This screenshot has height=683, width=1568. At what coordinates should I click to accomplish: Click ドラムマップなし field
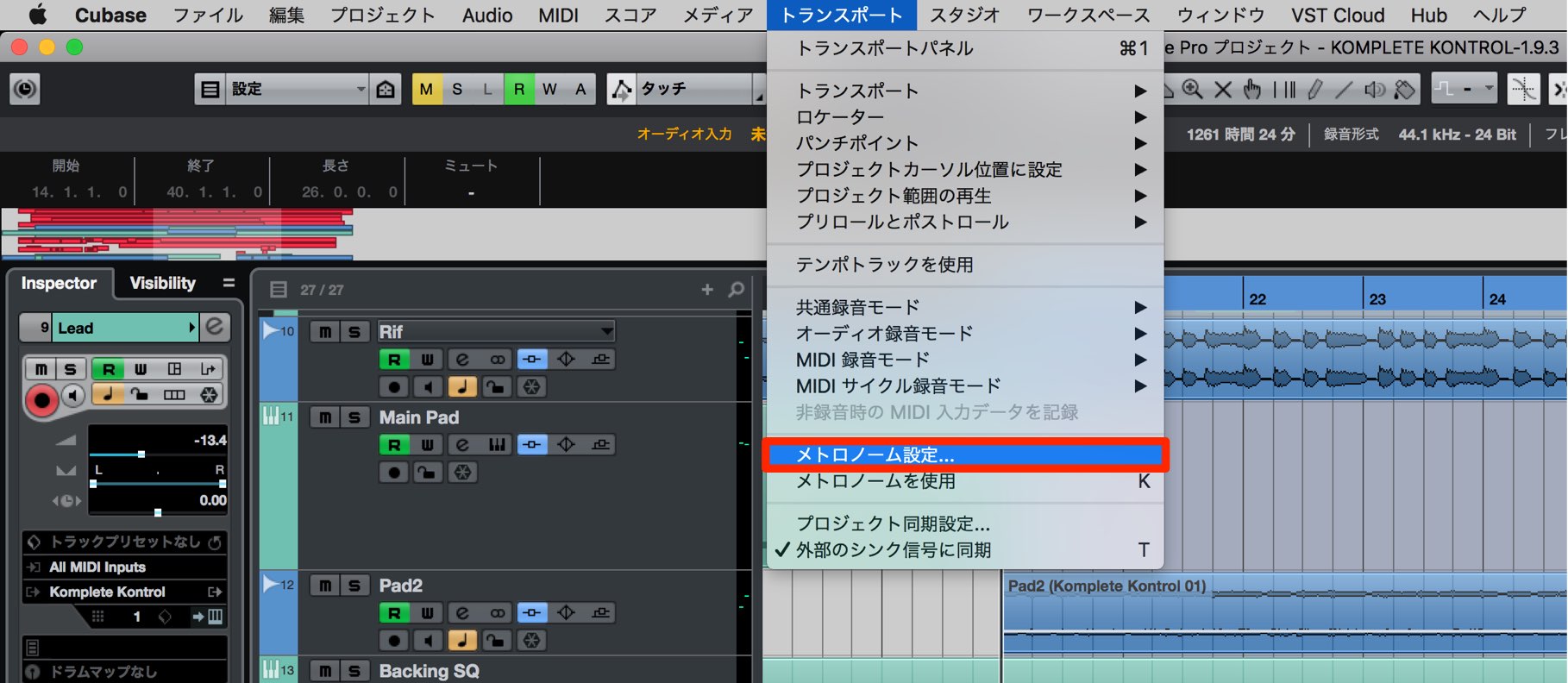(x=125, y=671)
